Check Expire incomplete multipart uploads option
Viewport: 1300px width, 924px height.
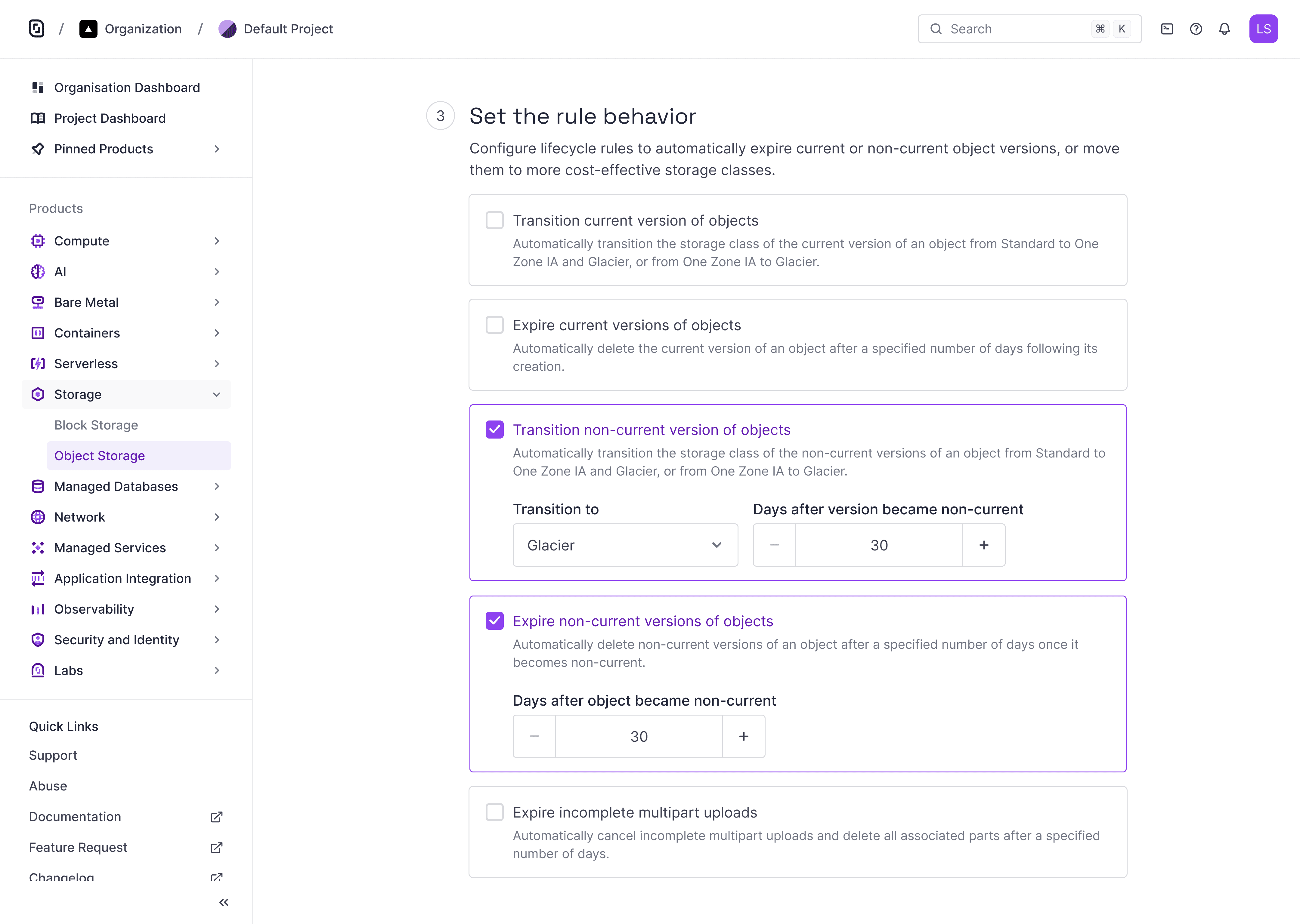coord(495,812)
